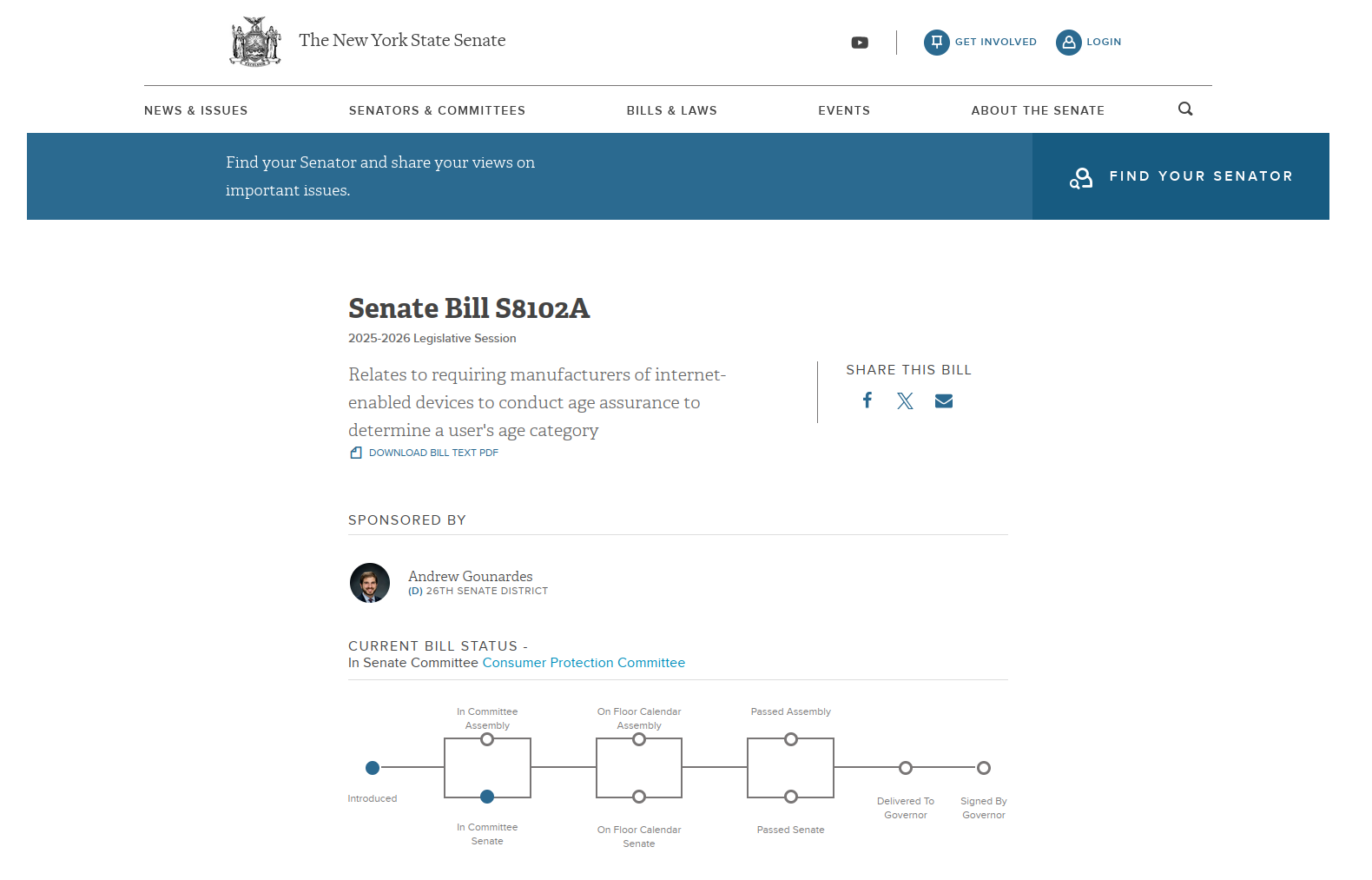Click the Senate Bill S8102A heading
The image size is (1372, 880).
point(469,308)
